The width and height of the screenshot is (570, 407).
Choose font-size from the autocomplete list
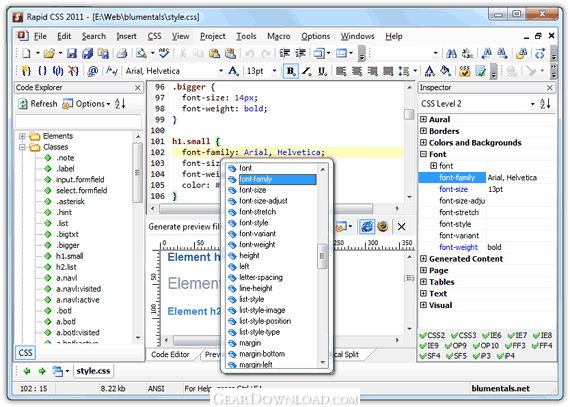(x=253, y=190)
